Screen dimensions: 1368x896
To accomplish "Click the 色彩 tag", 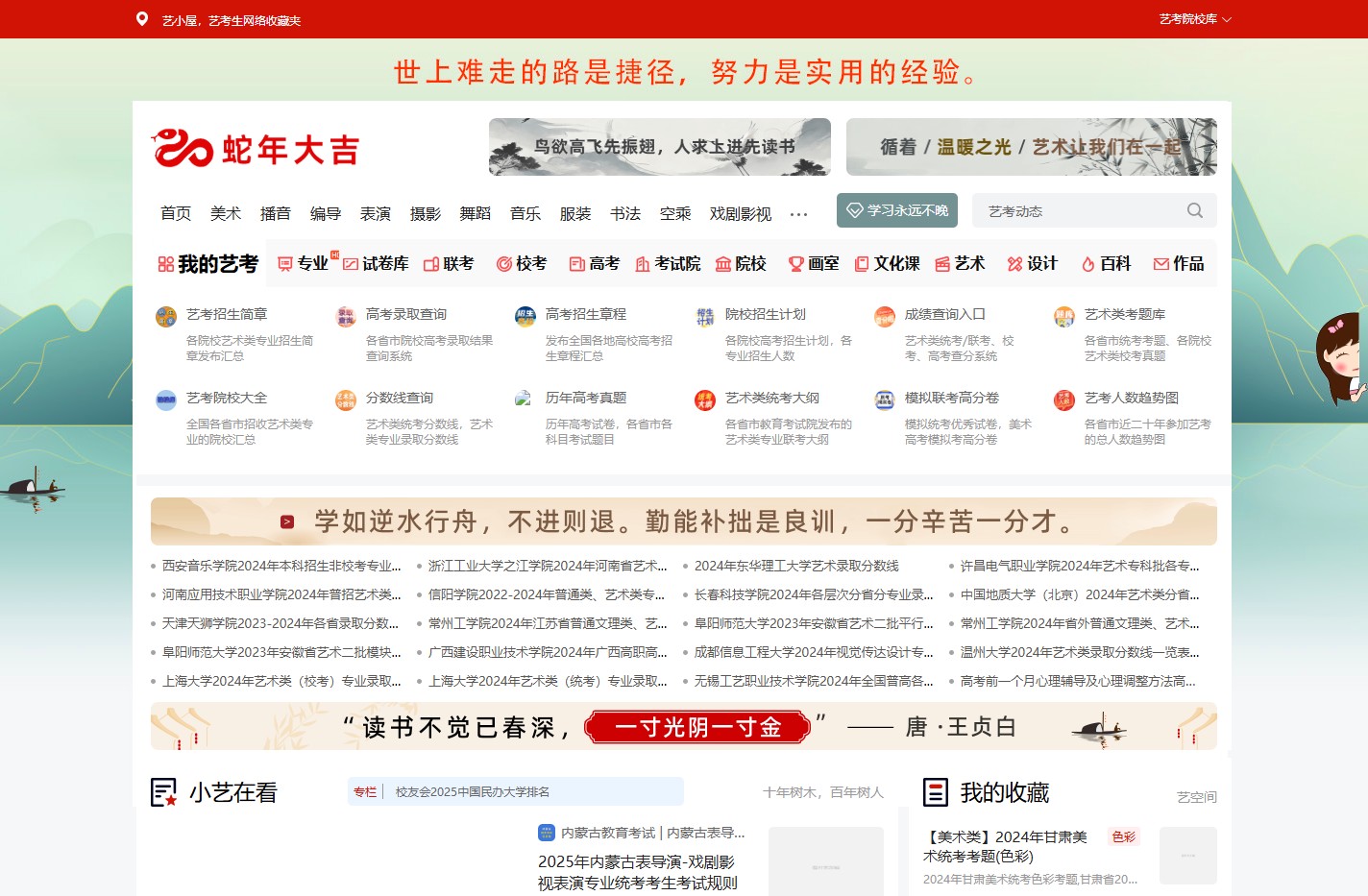I will coord(1124,837).
